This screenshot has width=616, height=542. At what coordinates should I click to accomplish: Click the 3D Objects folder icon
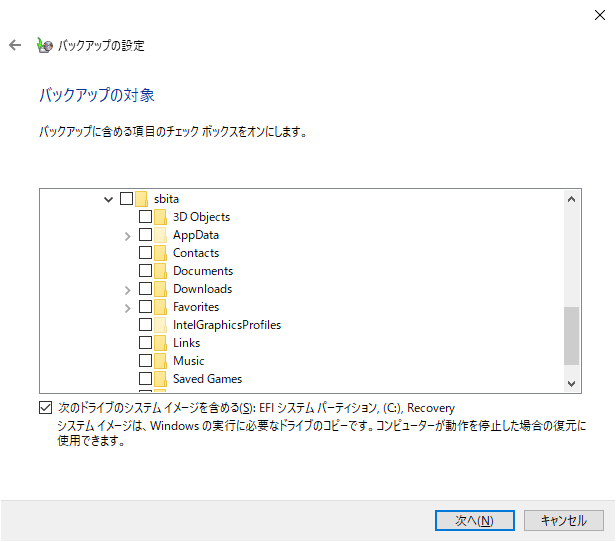160,217
